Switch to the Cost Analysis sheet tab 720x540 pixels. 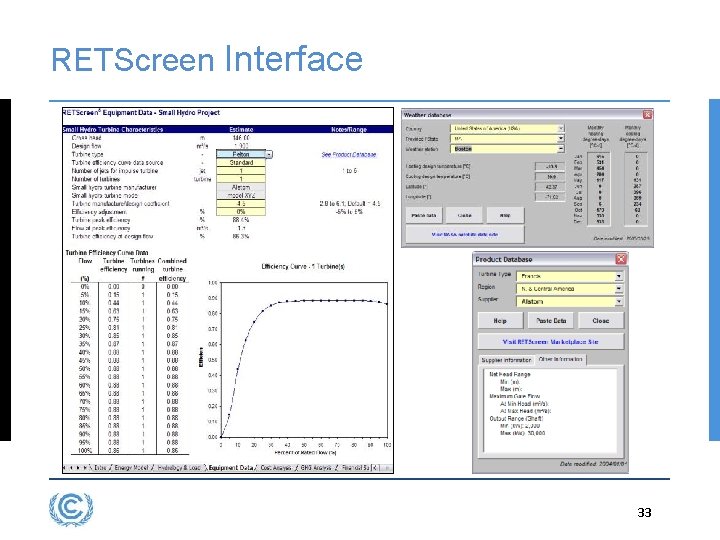pyautogui.click(x=276, y=468)
